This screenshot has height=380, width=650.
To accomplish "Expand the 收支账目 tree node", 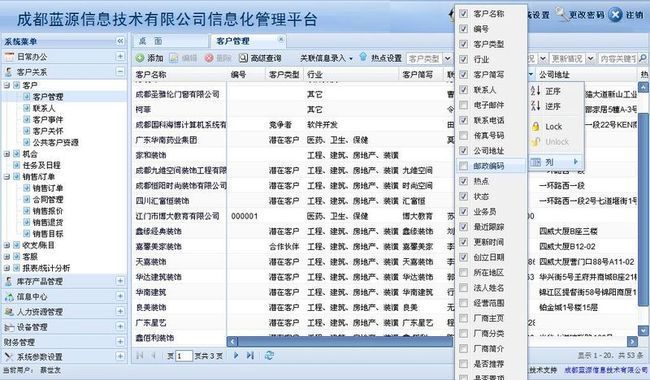I will [x=7, y=245].
